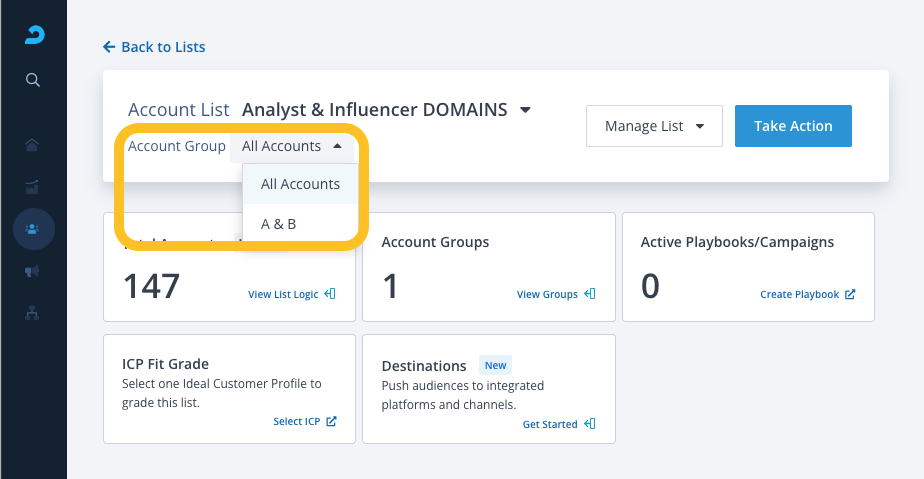Image resolution: width=924 pixels, height=479 pixels.
Task: Click the panel icon next to View Groups
Action: (590, 293)
